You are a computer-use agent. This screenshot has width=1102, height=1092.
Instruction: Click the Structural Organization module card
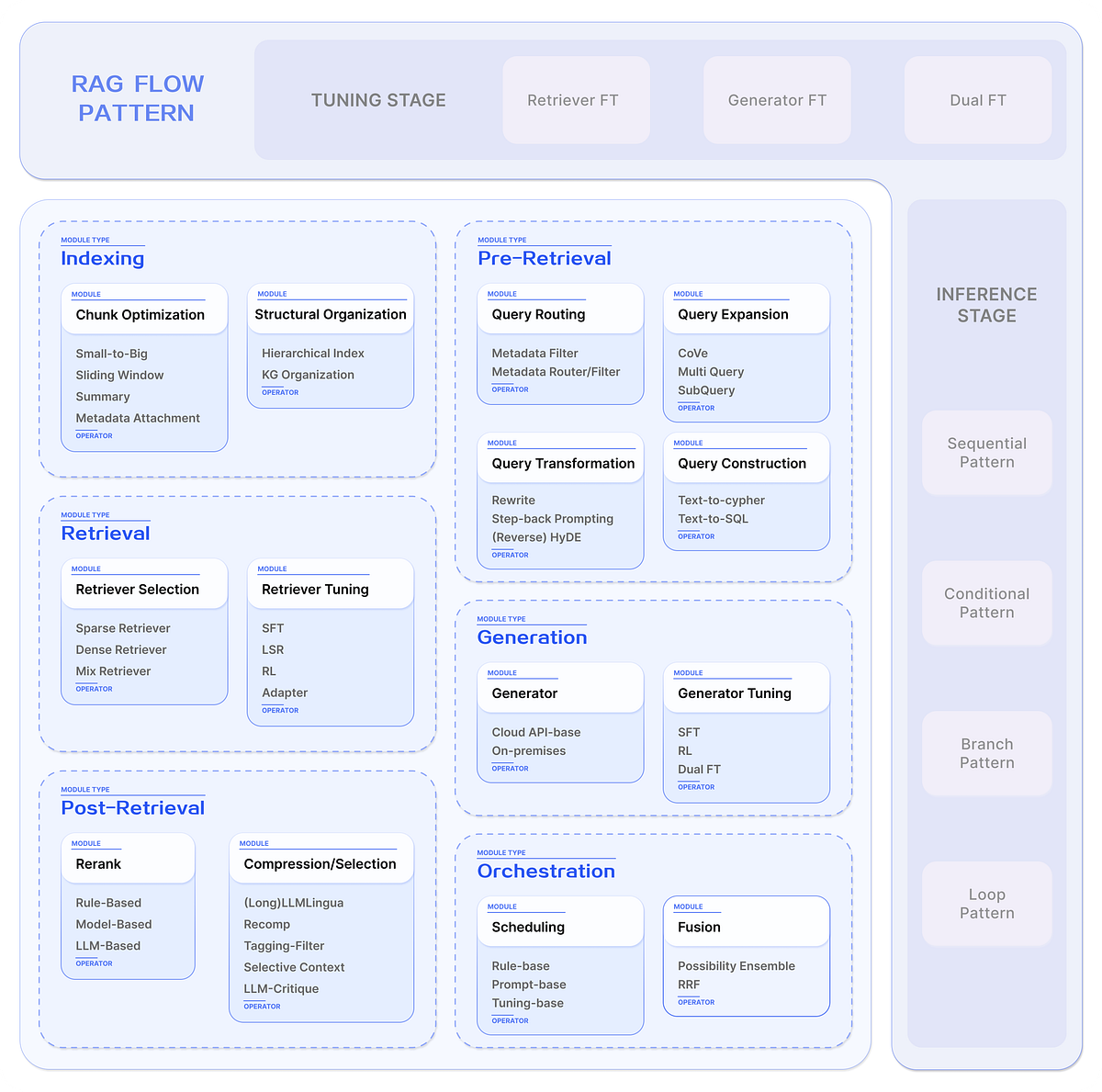click(330, 313)
